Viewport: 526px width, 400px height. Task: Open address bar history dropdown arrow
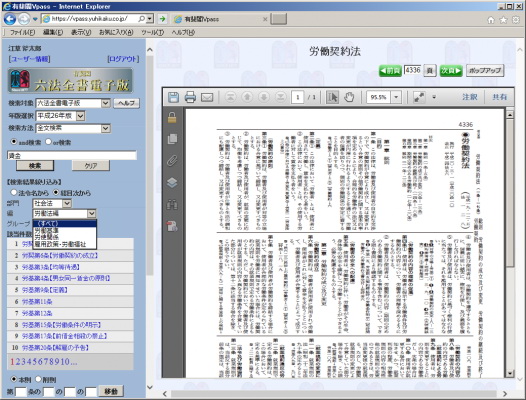coord(150,19)
